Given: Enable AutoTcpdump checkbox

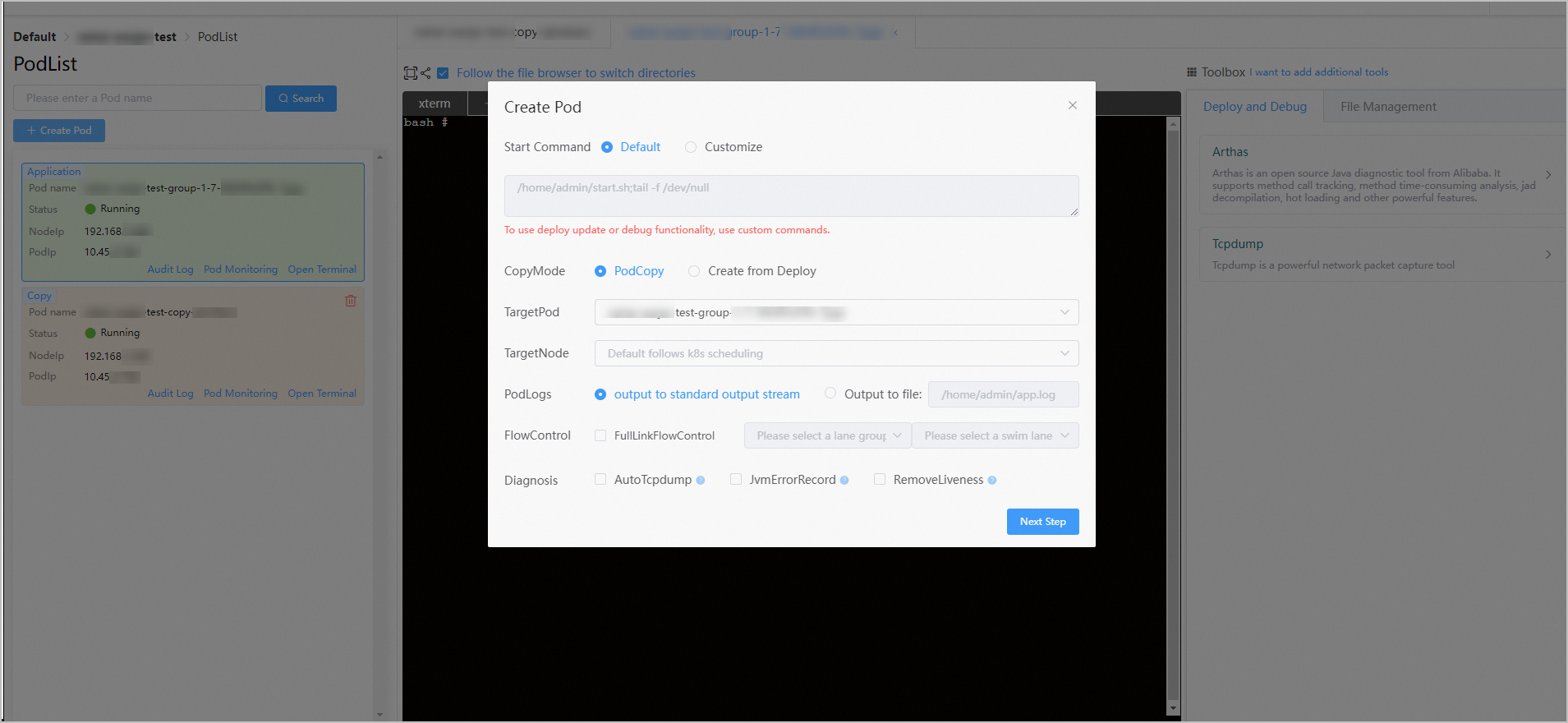Looking at the screenshot, I should (x=600, y=479).
